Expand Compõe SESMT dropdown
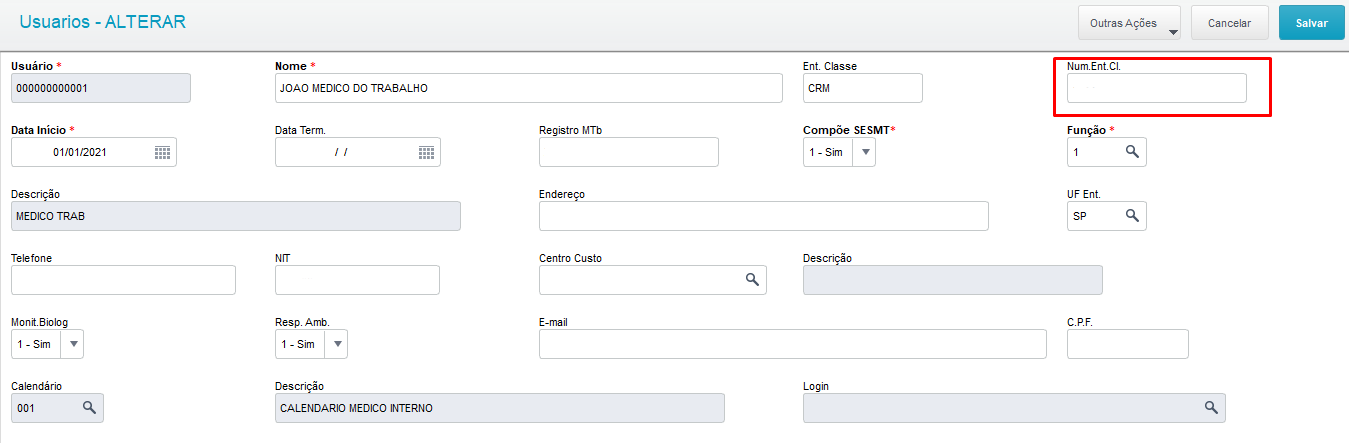The height and width of the screenshot is (443, 1349). tap(865, 152)
